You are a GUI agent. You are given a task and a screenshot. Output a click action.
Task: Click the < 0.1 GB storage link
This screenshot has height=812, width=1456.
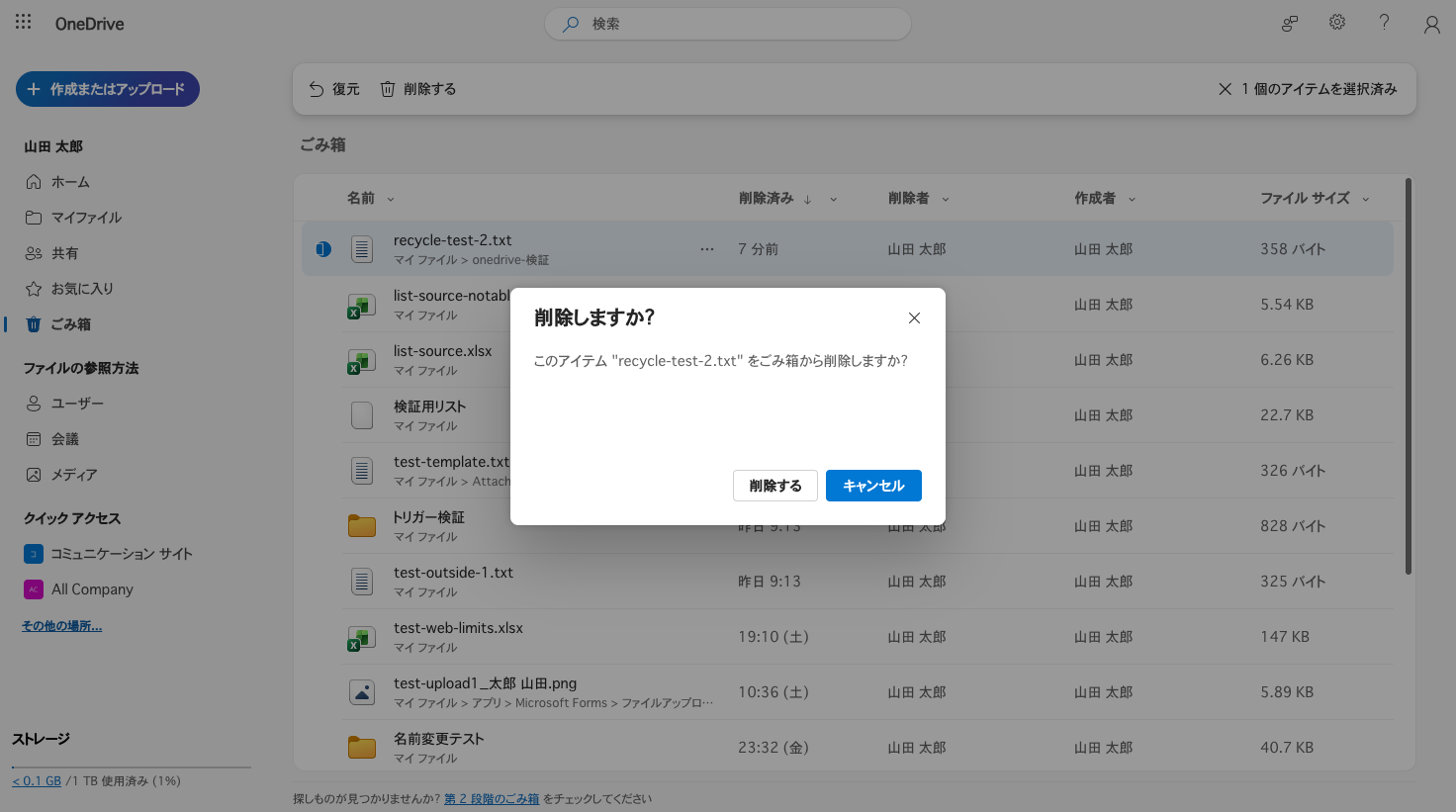[37, 781]
